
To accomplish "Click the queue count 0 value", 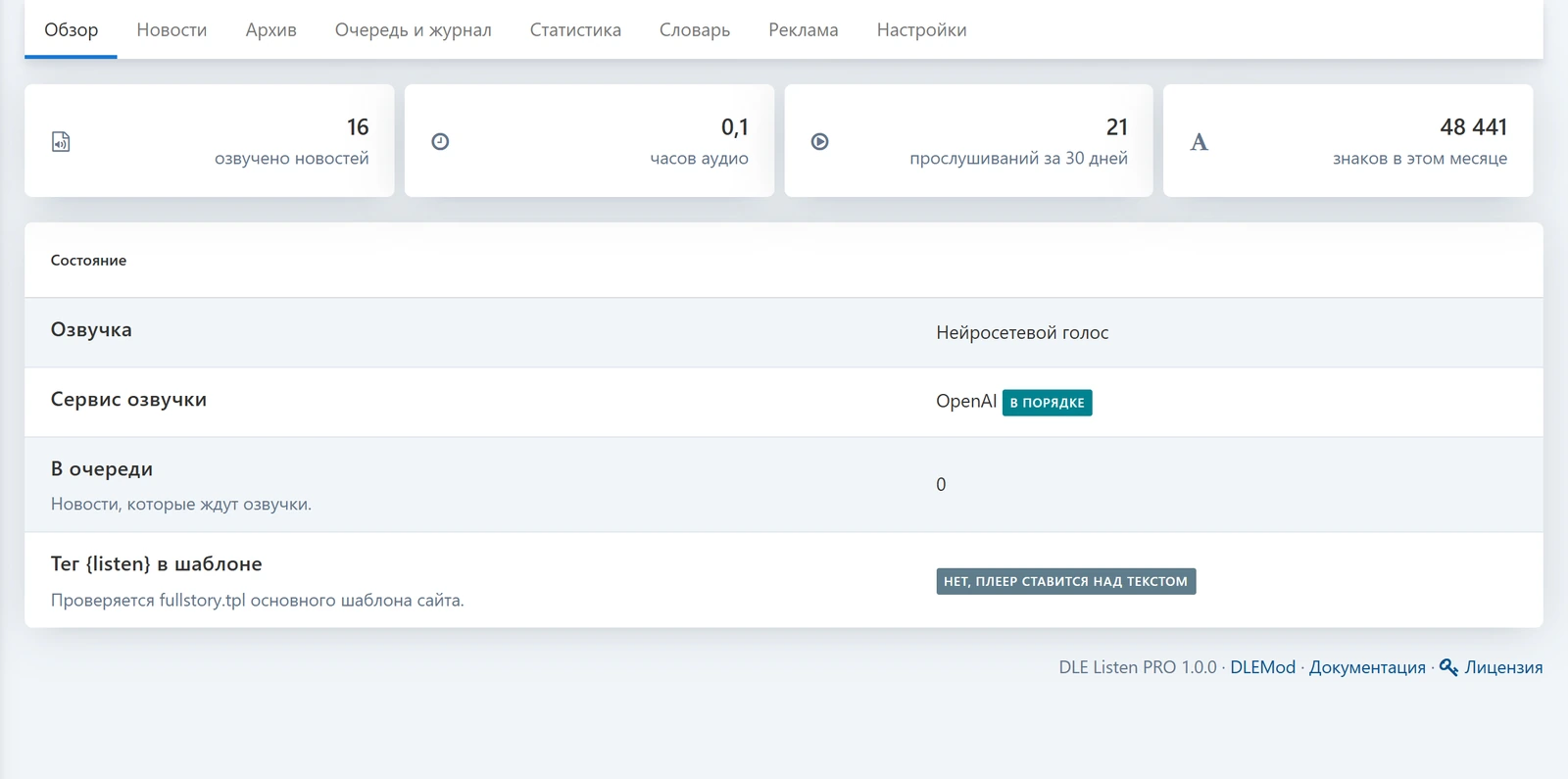I will click(x=941, y=485).
